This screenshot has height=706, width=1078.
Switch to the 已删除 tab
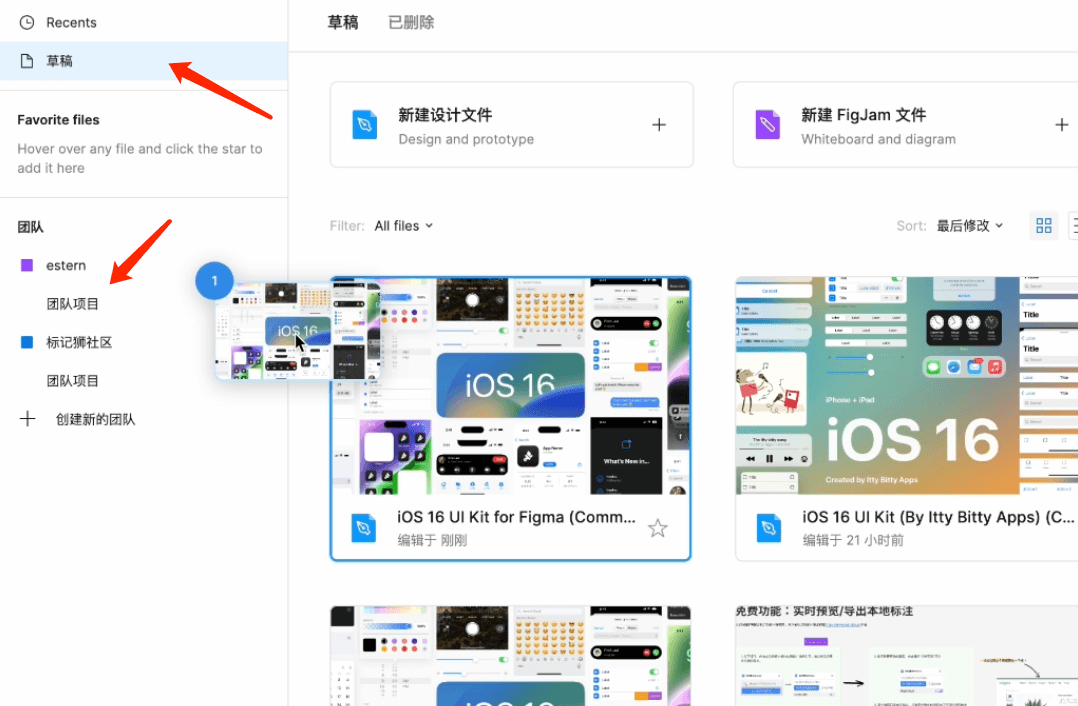410,21
